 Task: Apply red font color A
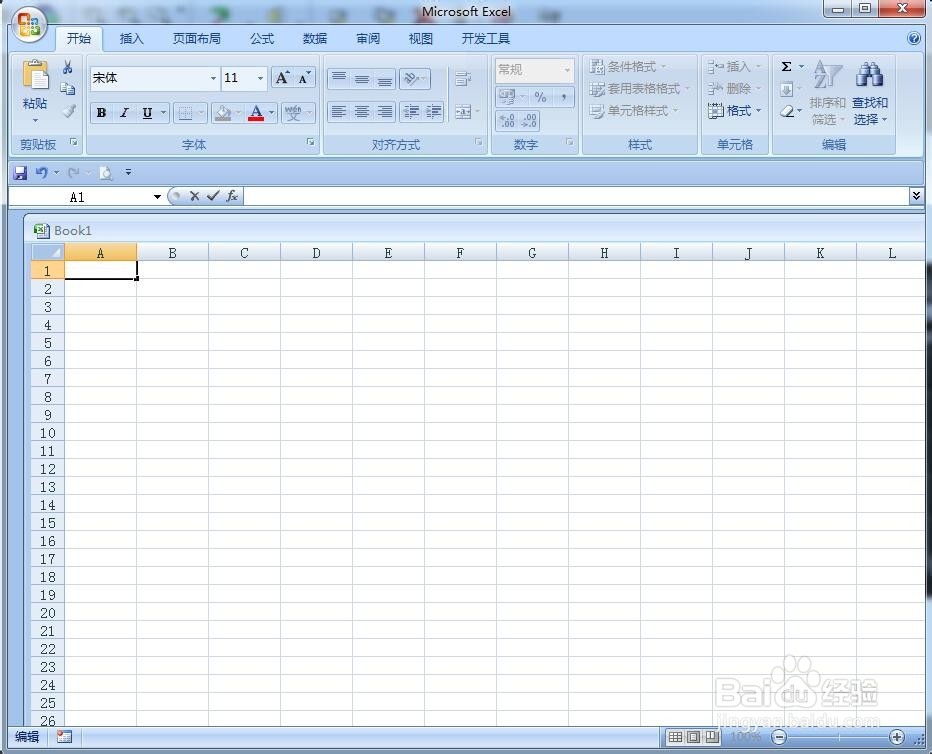click(x=256, y=112)
